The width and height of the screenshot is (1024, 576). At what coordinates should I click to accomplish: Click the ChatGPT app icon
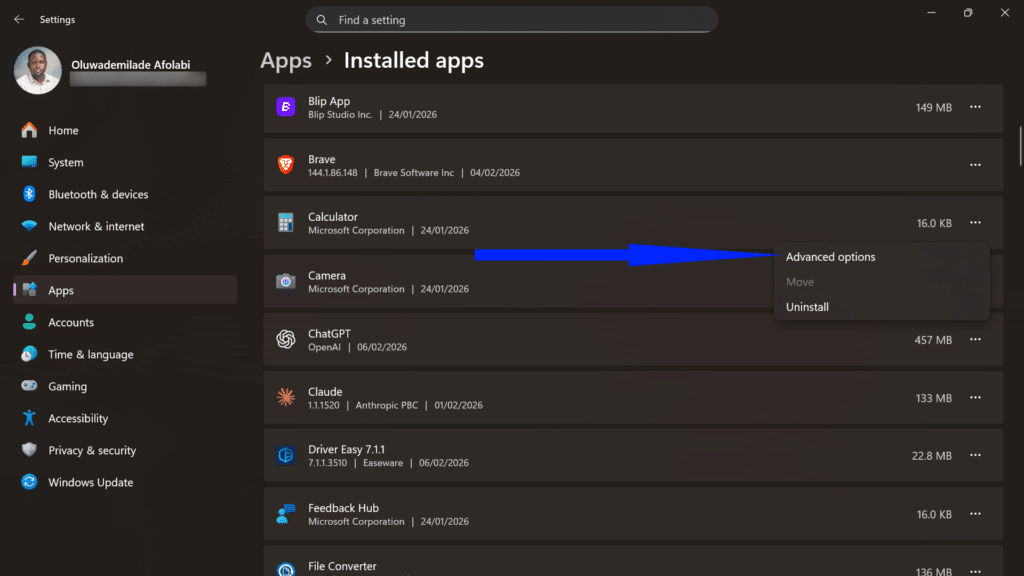tap(285, 339)
